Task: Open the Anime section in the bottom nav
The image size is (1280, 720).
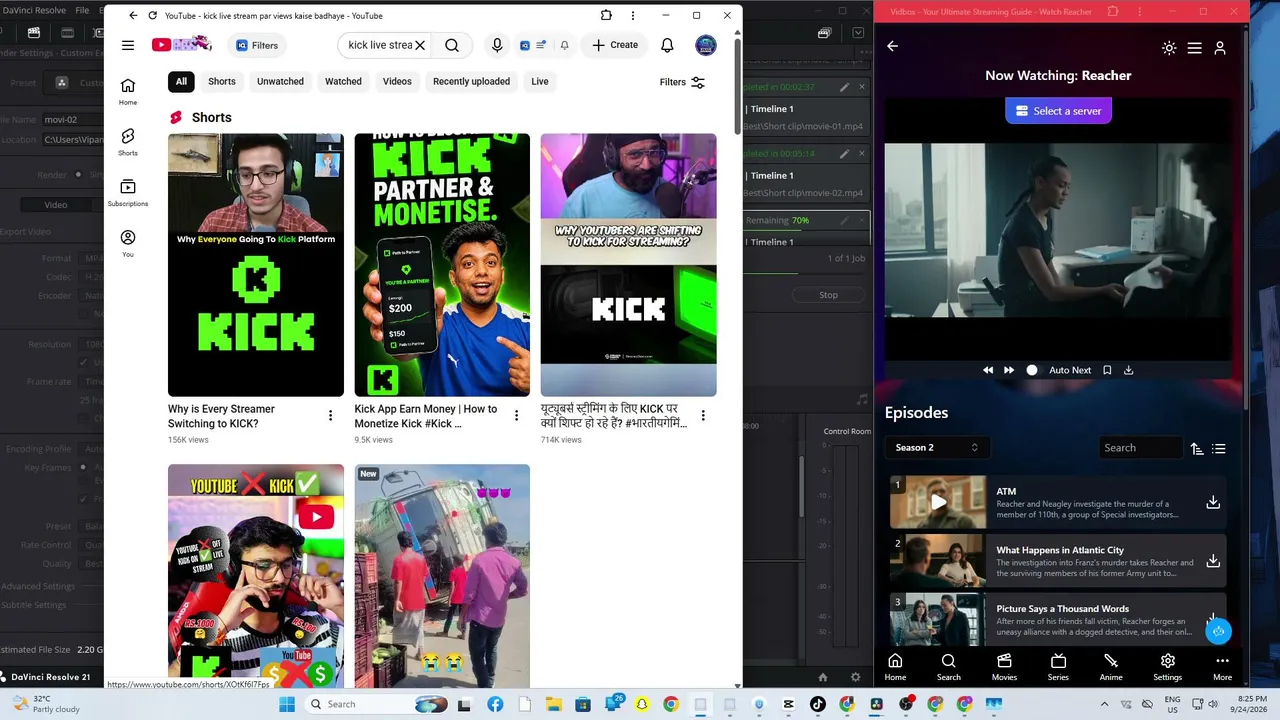Action: (1111, 667)
